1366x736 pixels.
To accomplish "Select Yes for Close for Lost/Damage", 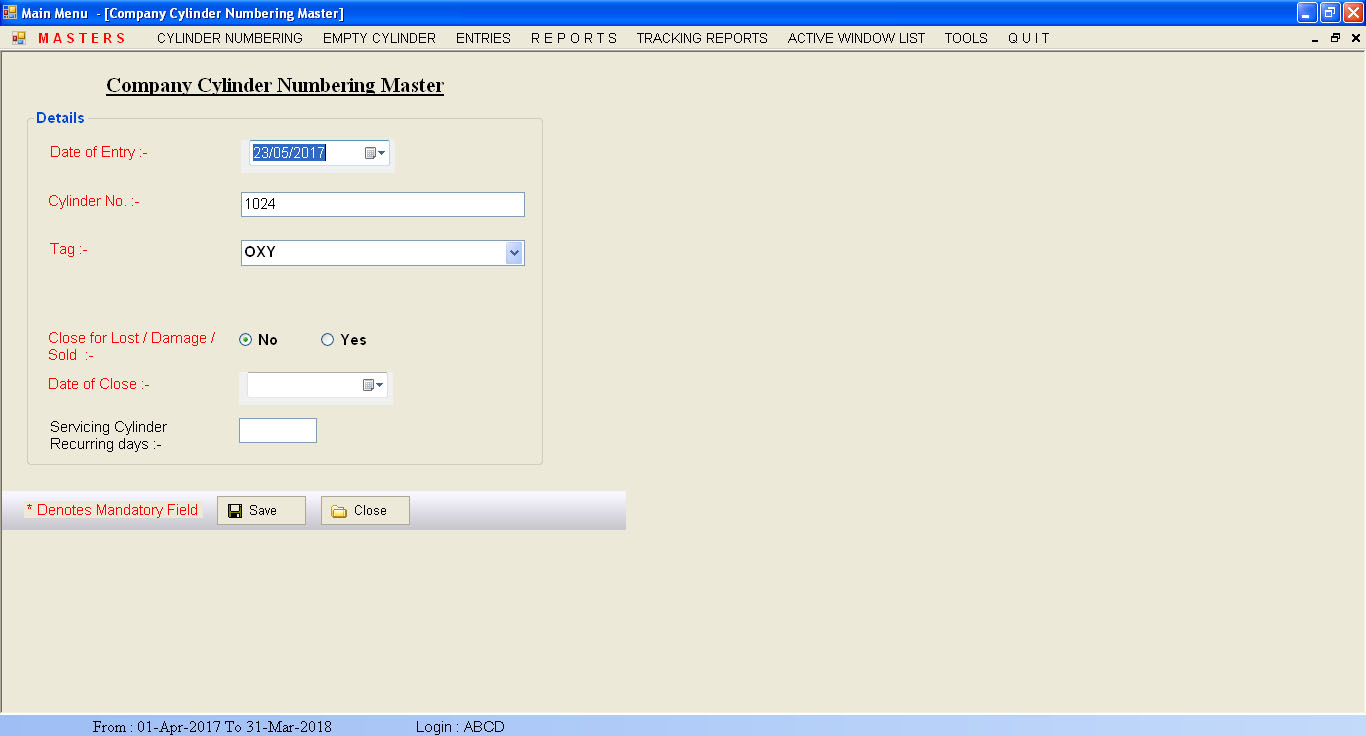I will (x=327, y=340).
